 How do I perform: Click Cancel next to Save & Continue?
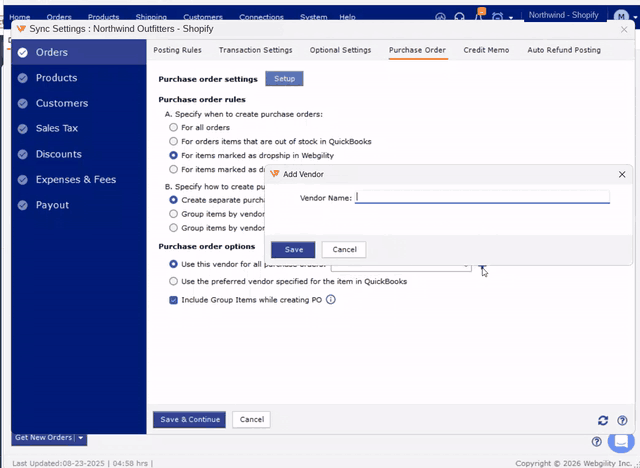pos(251,419)
